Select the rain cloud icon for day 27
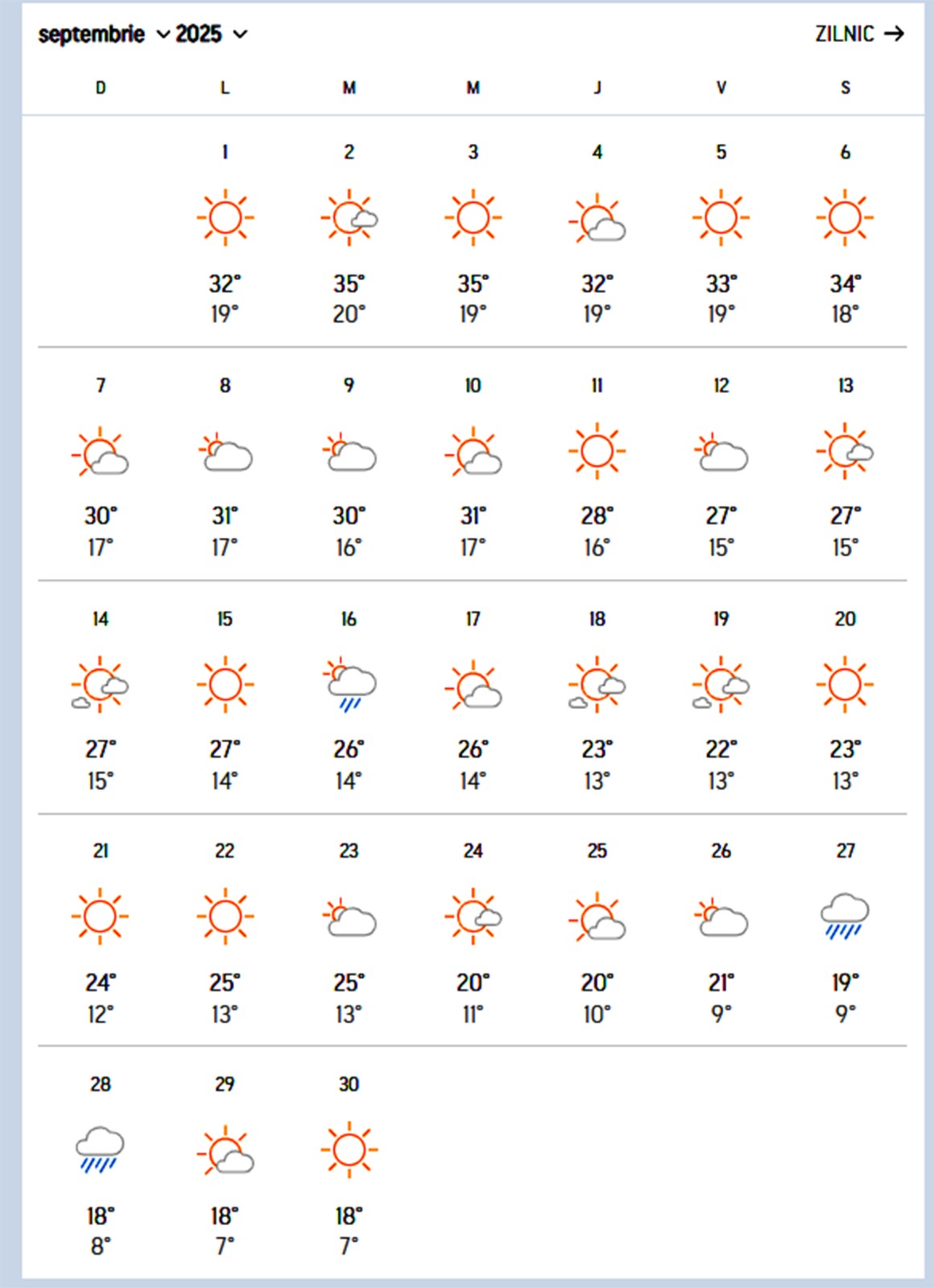Viewport: 934px width, 1288px height. point(845,916)
